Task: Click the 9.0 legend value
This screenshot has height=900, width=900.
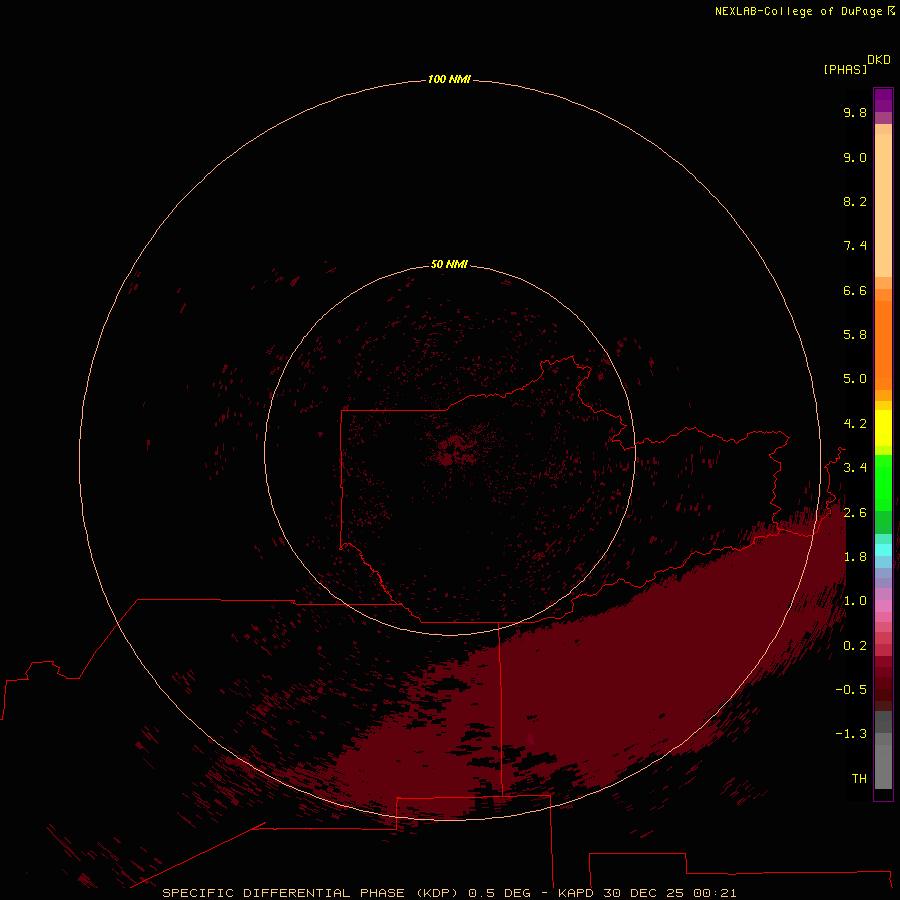Action: 855,157
